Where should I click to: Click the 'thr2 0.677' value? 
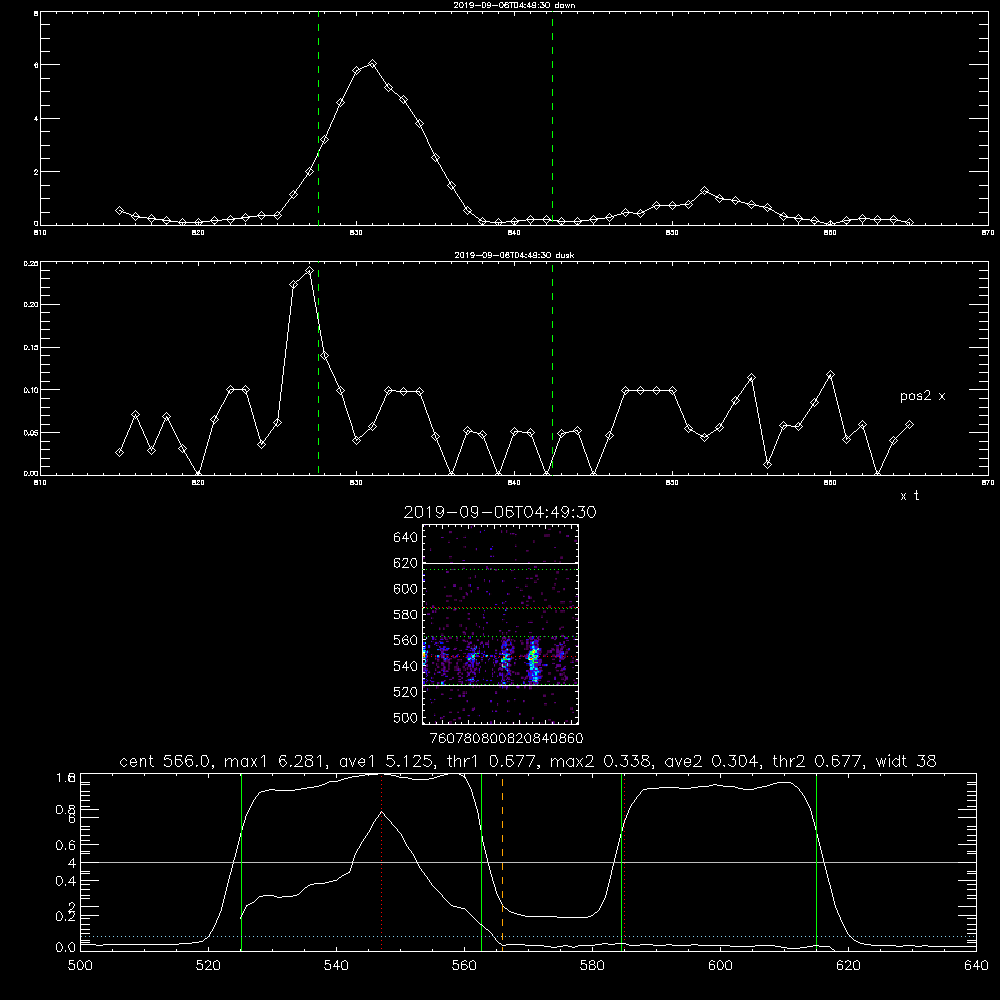click(818, 761)
